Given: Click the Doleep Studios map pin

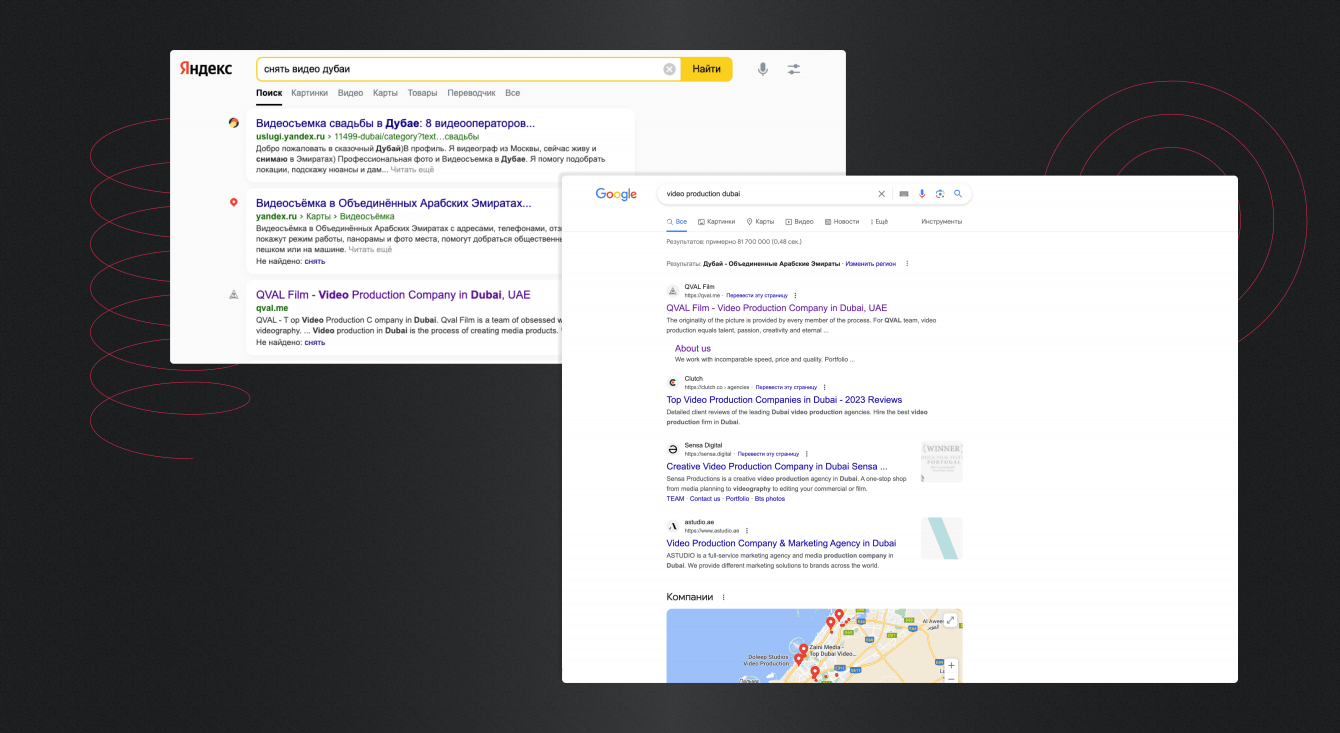Looking at the screenshot, I should (x=798, y=660).
